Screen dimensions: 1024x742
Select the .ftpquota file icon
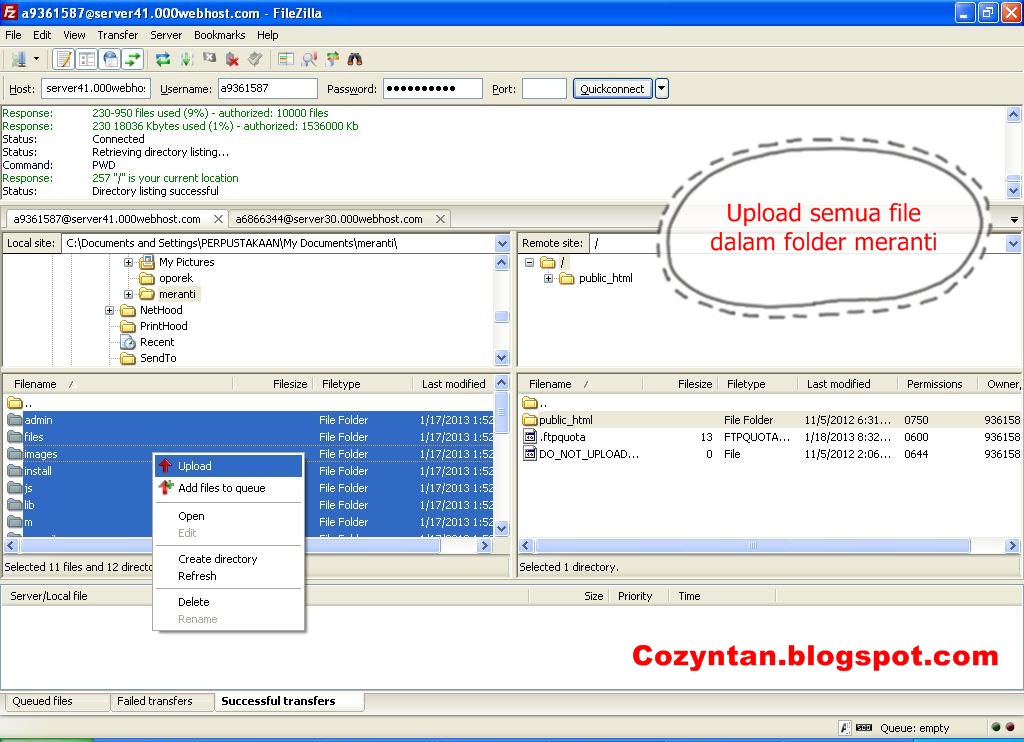[x=530, y=437]
